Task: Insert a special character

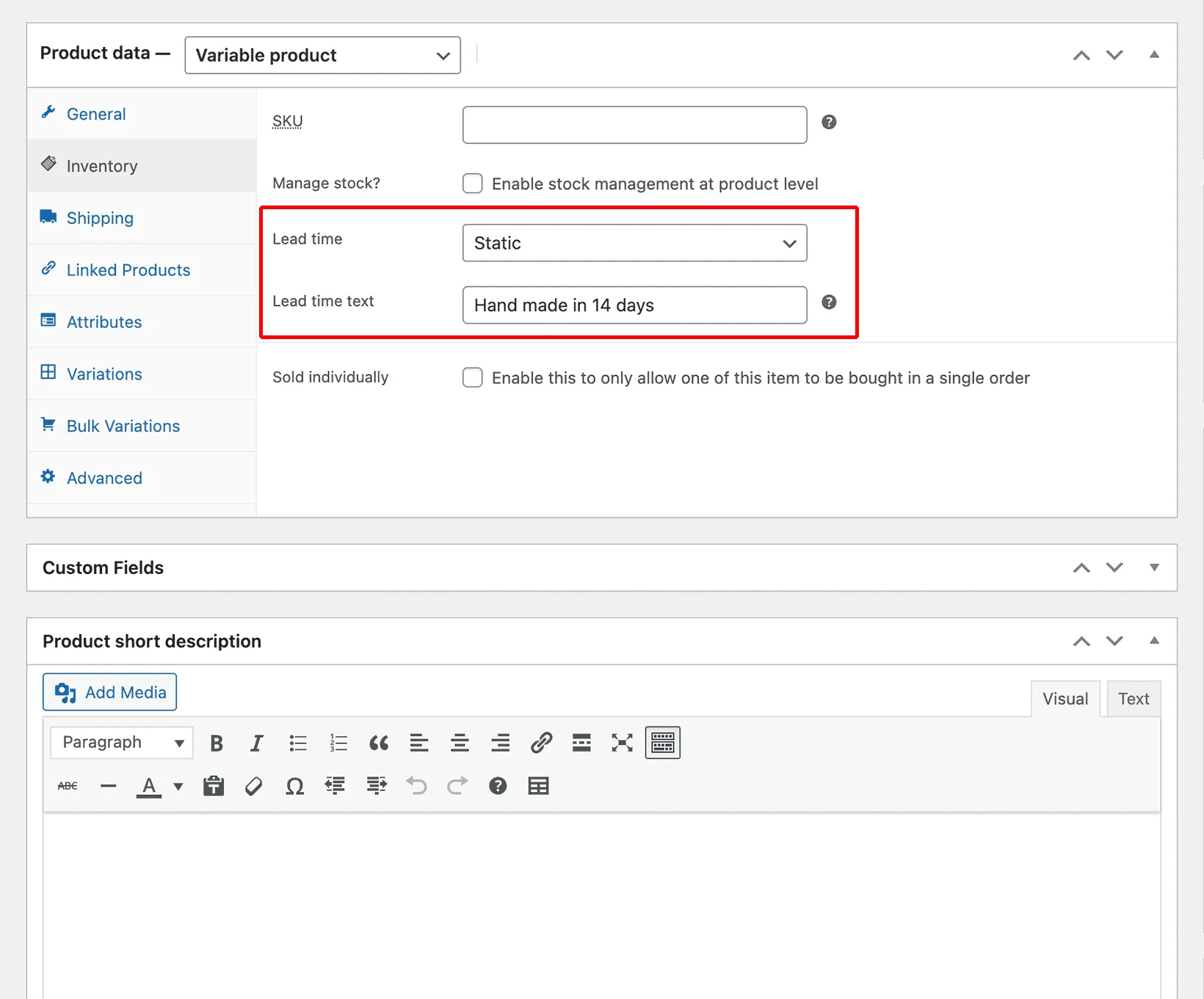Action: click(294, 785)
